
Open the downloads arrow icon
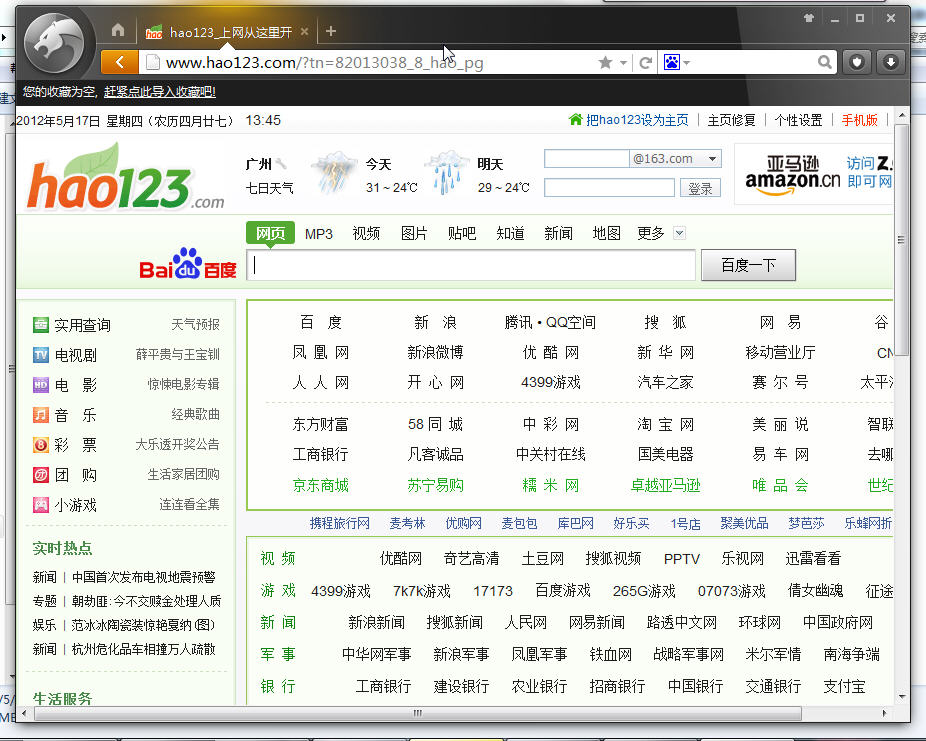coord(889,62)
